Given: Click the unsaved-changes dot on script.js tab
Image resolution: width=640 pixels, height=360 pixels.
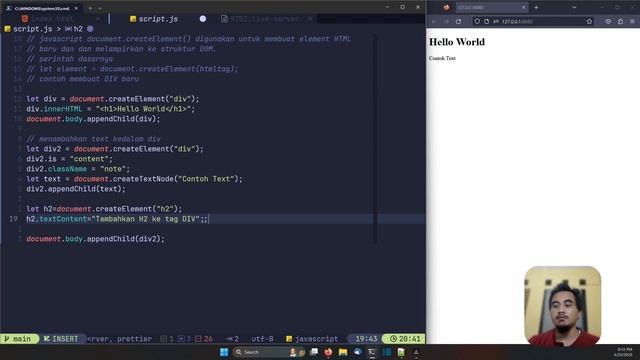Looking at the screenshot, I should pos(202,19).
